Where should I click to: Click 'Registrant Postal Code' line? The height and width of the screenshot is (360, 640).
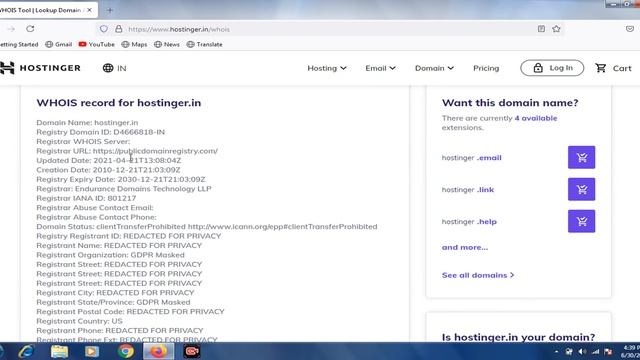pos(131,311)
